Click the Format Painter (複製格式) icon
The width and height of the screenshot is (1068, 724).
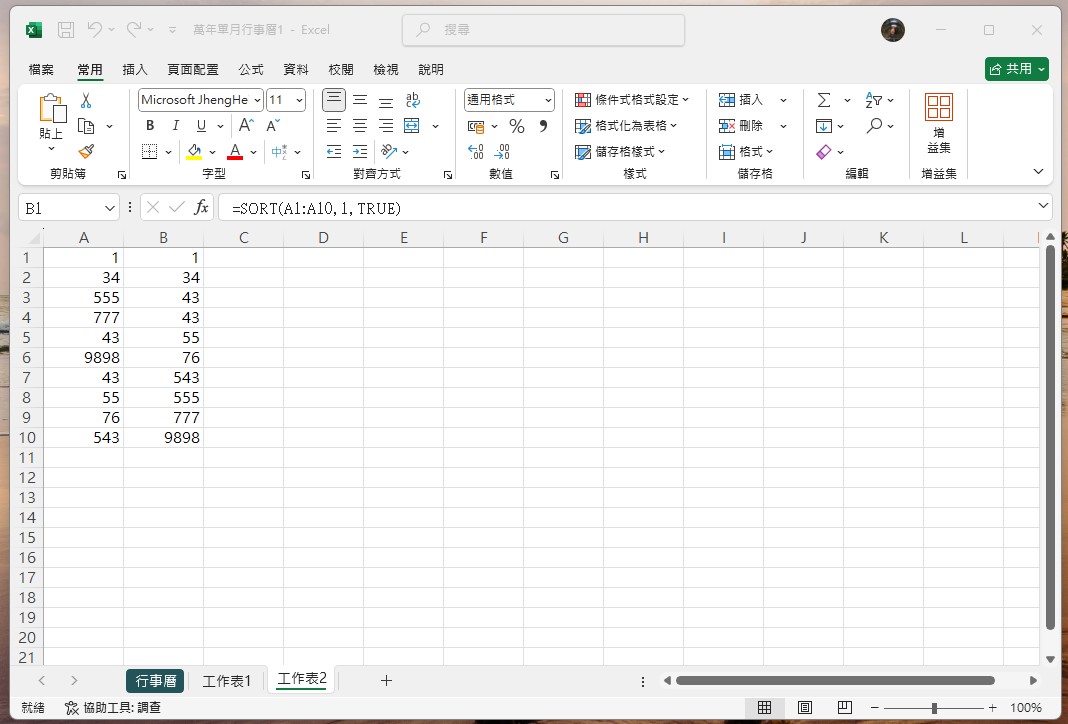86,151
